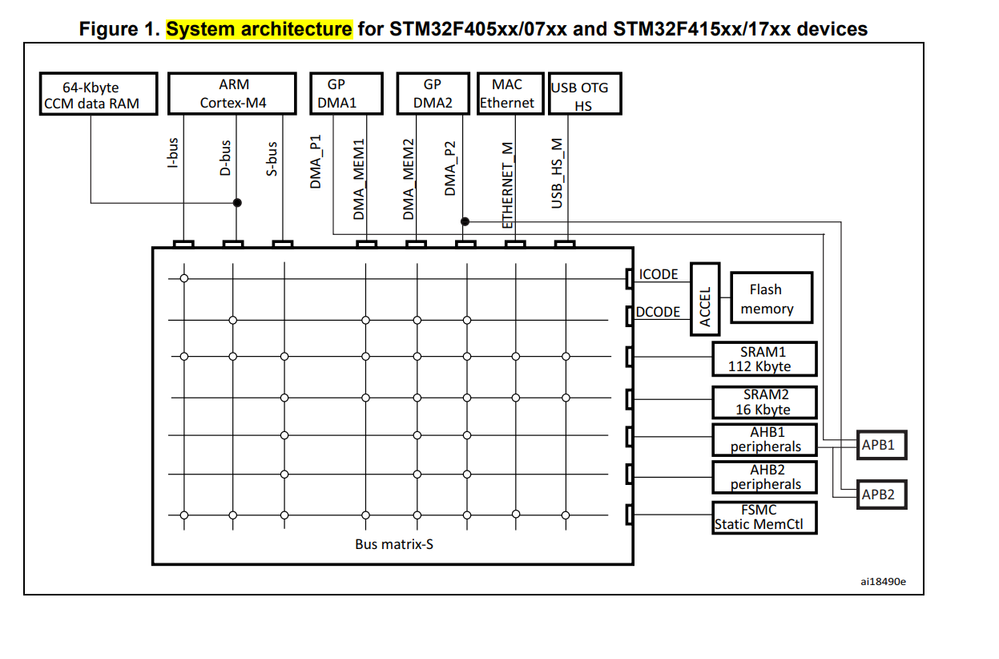This screenshot has width=999, height=659.
Task: Click the 'ICODE' port label
Action: pos(658,274)
